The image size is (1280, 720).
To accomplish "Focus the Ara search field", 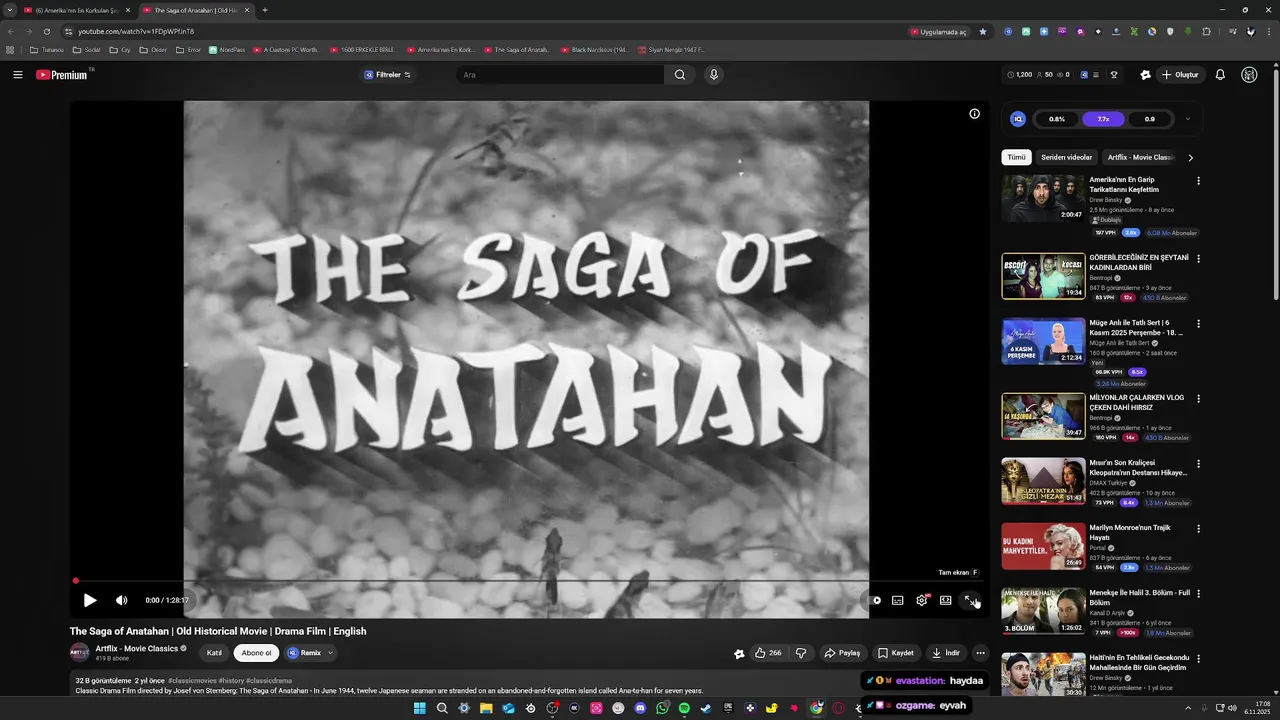I will tap(560, 75).
